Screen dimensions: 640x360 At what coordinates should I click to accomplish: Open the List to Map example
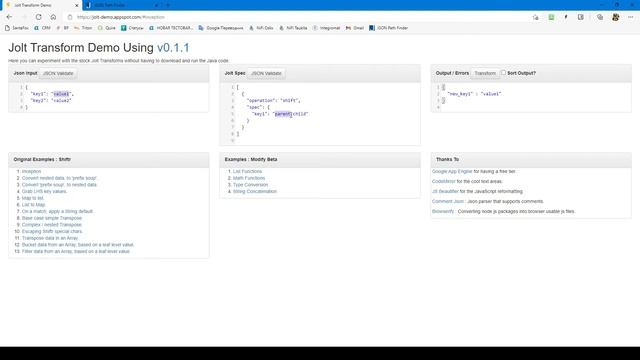(33, 205)
